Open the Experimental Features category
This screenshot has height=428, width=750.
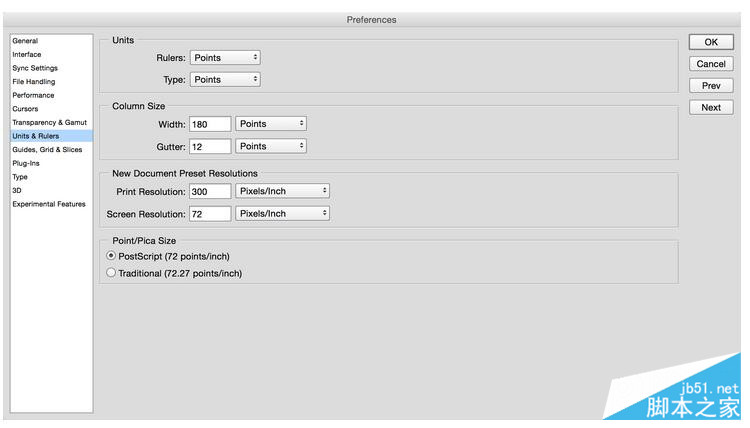tap(49, 204)
